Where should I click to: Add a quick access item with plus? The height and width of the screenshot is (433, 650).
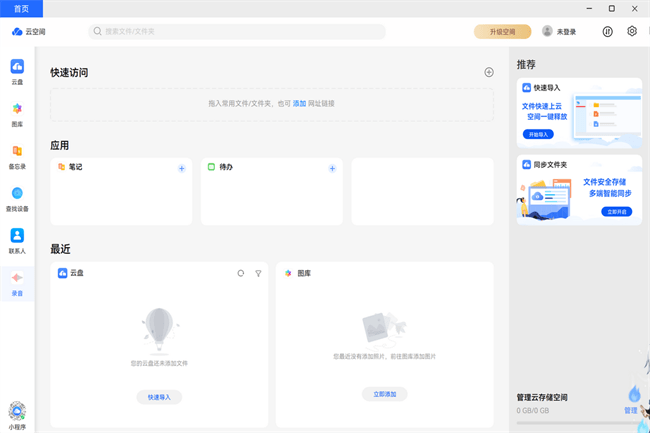[x=489, y=72]
